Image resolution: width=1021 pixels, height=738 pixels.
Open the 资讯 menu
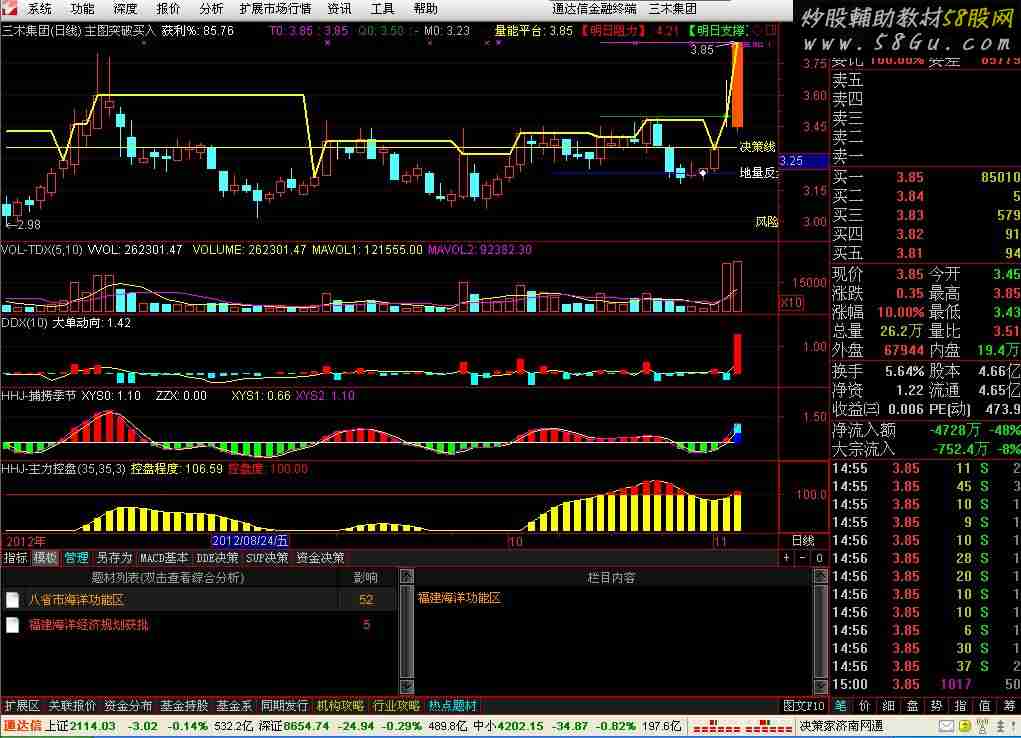click(x=339, y=8)
